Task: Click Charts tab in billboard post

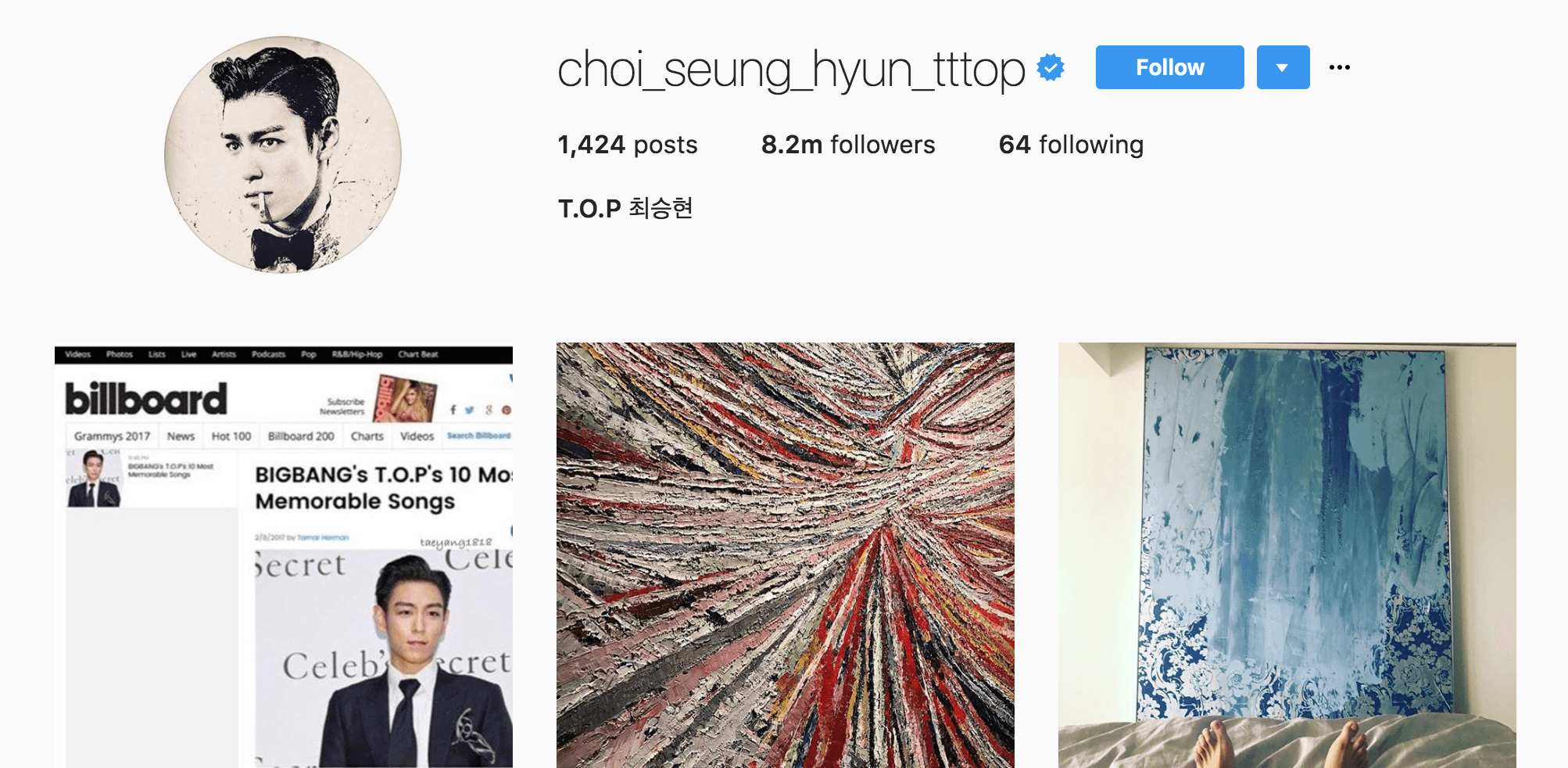Action: pos(367,436)
